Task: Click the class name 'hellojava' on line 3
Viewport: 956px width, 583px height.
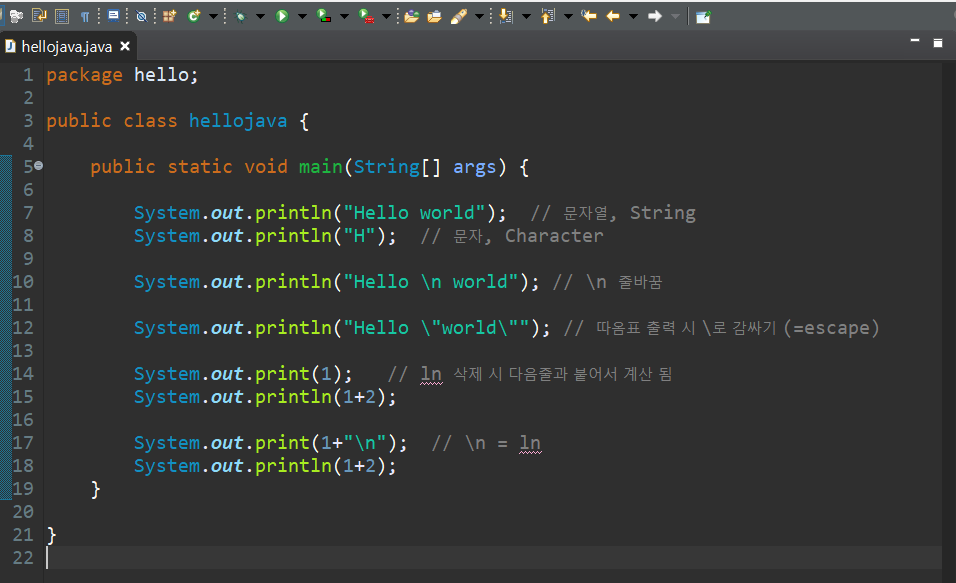Action: [238, 121]
